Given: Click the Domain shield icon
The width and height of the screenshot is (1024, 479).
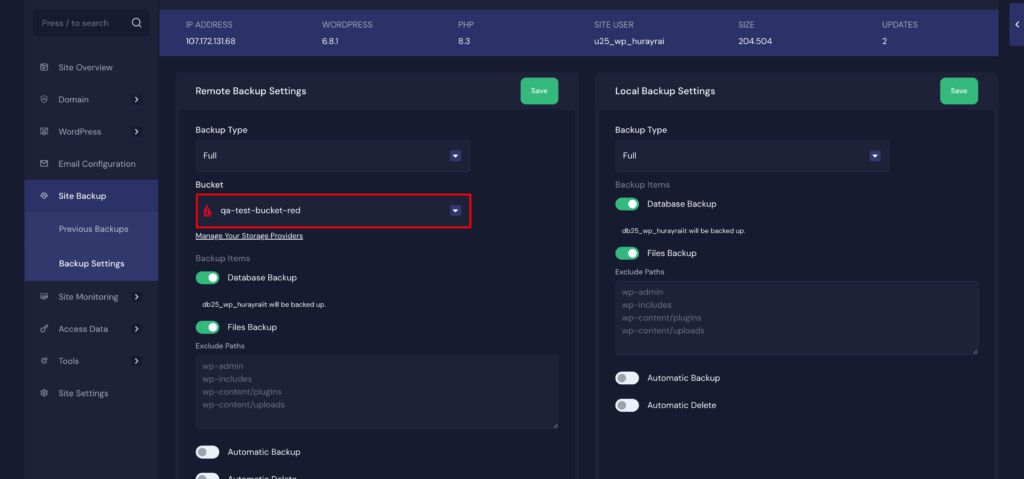Looking at the screenshot, I should coord(44,99).
